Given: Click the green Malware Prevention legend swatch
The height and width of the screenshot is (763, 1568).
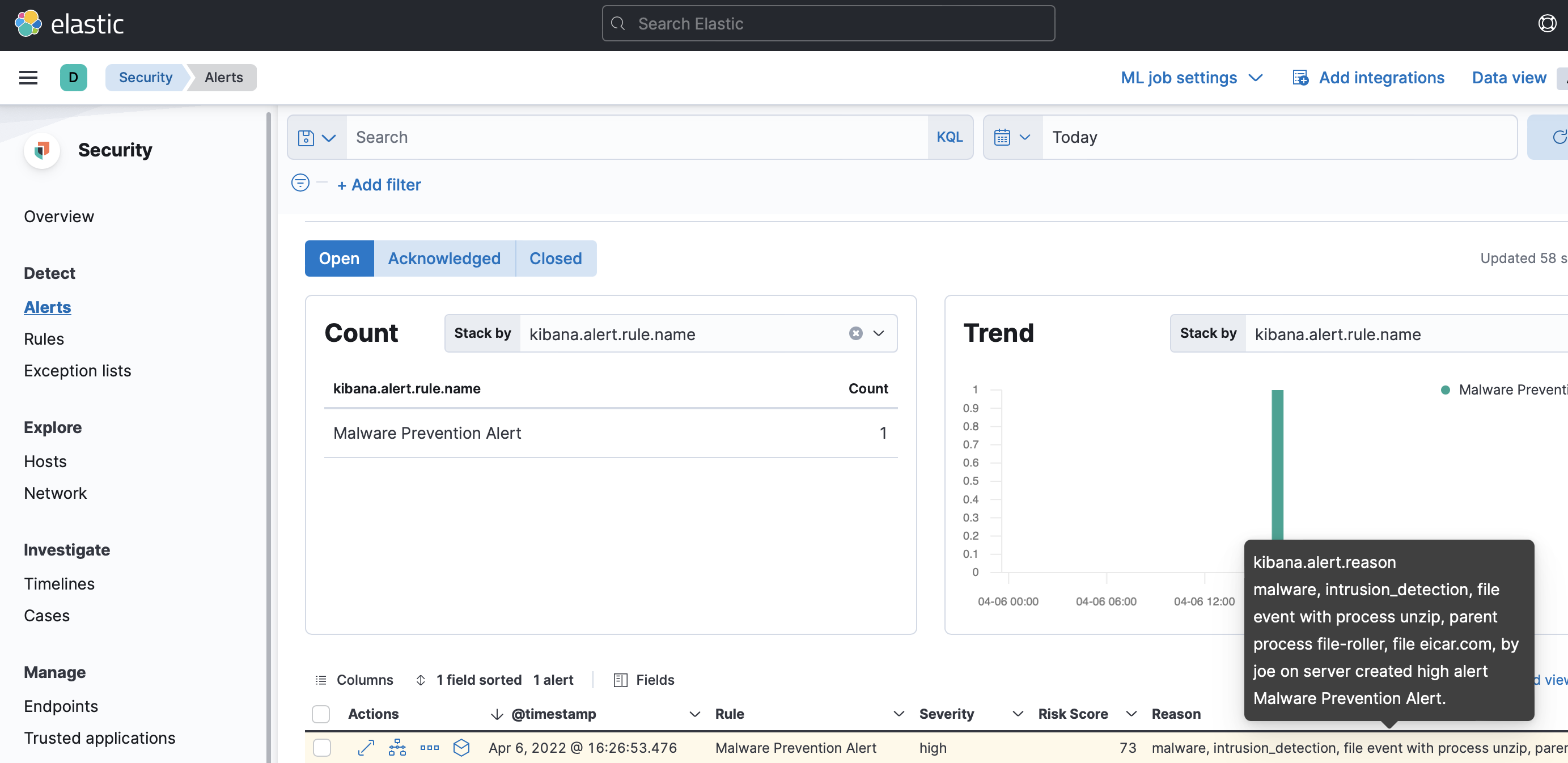Looking at the screenshot, I should click(1446, 390).
